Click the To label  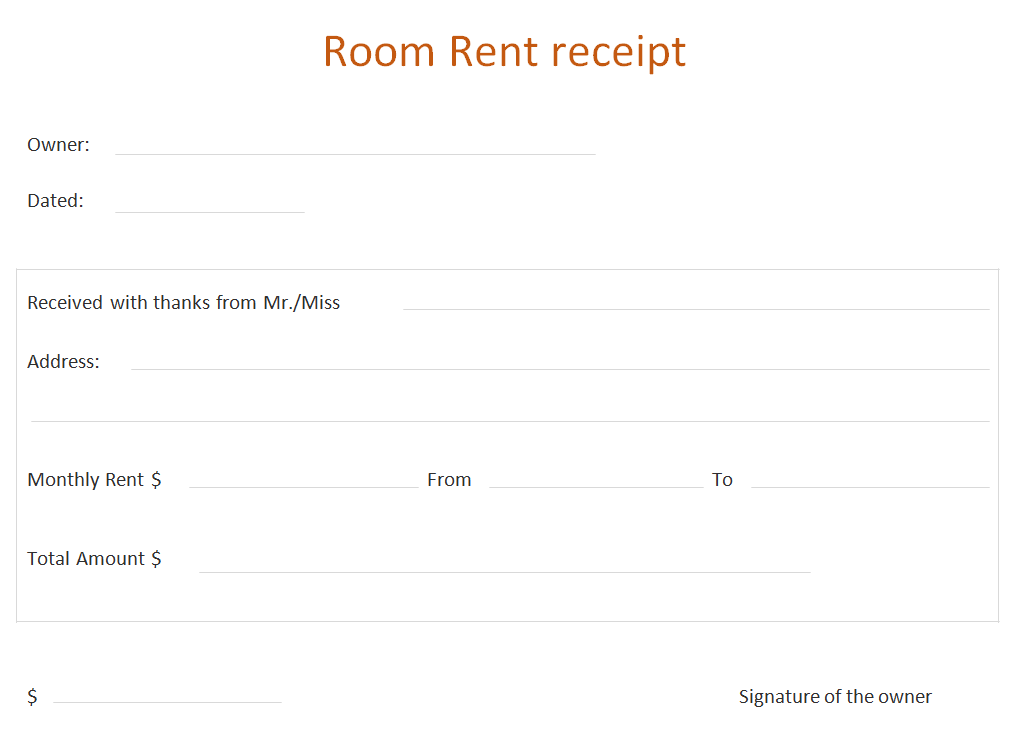point(722,480)
